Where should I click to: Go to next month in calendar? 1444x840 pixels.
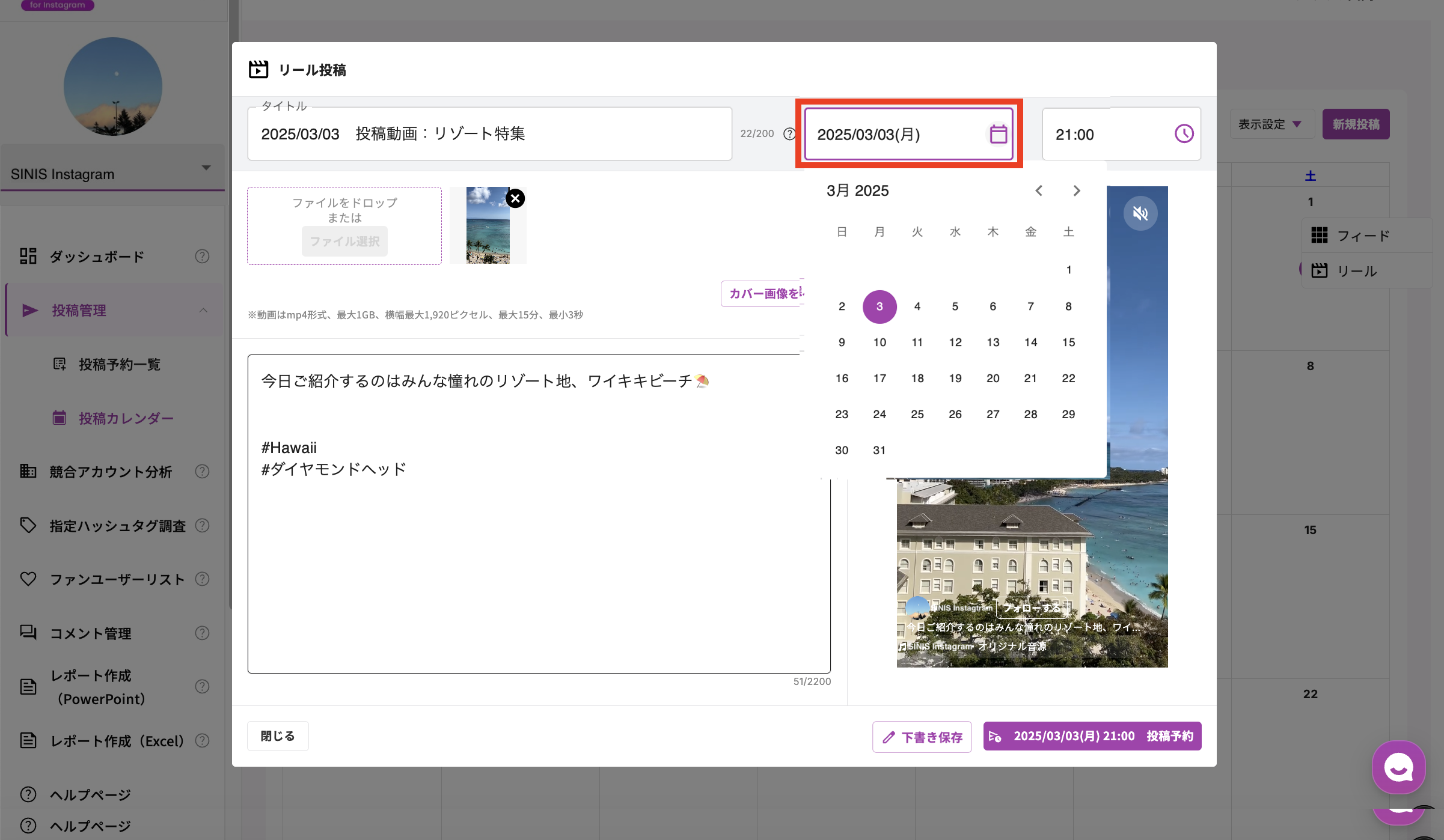point(1077,191)
